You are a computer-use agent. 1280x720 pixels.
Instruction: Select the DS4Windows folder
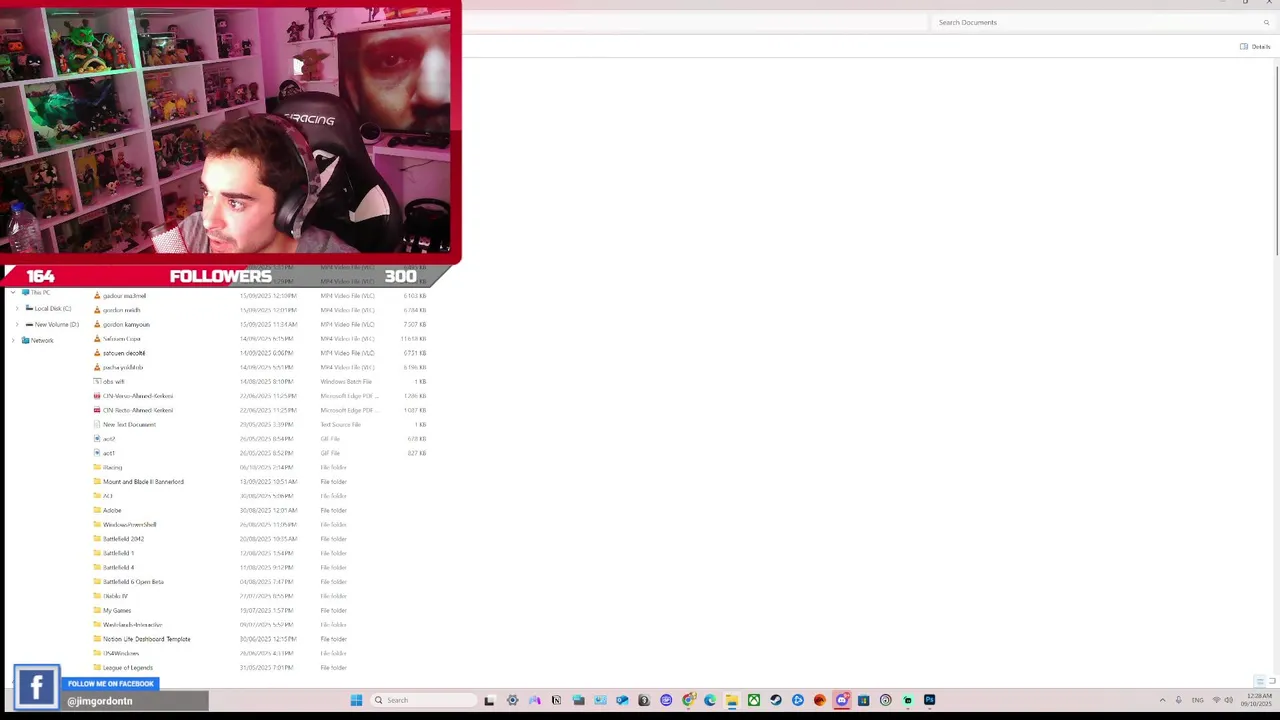(120, 653)
